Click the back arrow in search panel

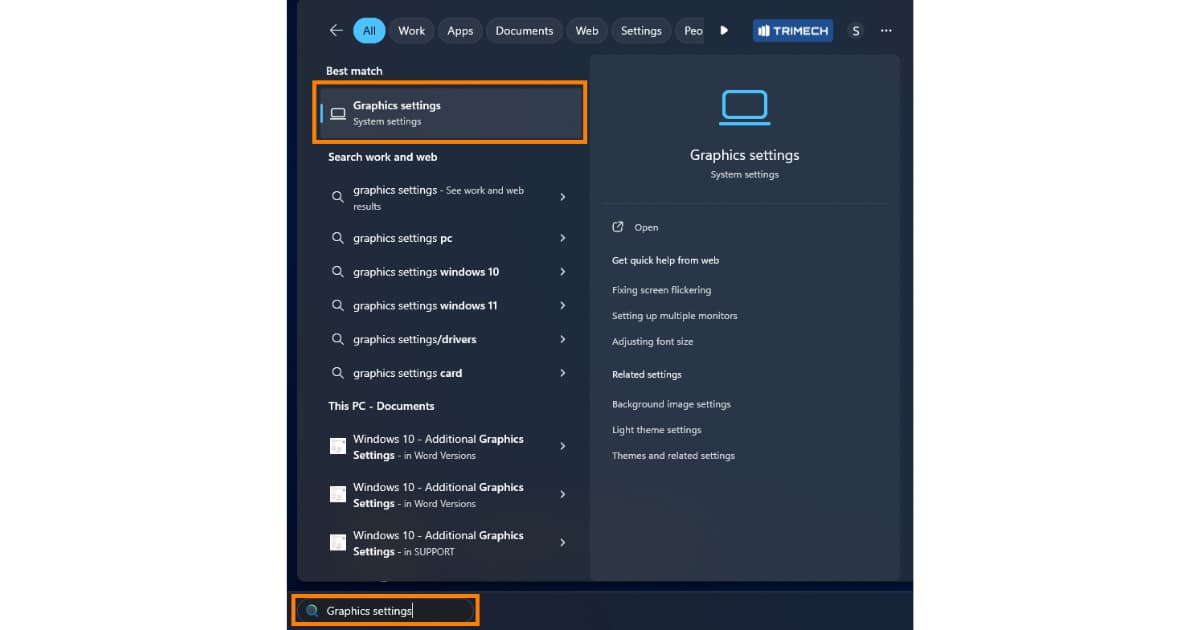tap(336, 31)
